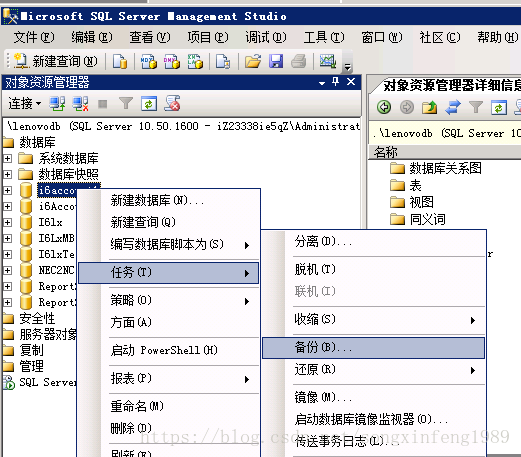Click the Filter funnel in Object Explorer
The image size is (521, 457).
(x=126, y=104)
